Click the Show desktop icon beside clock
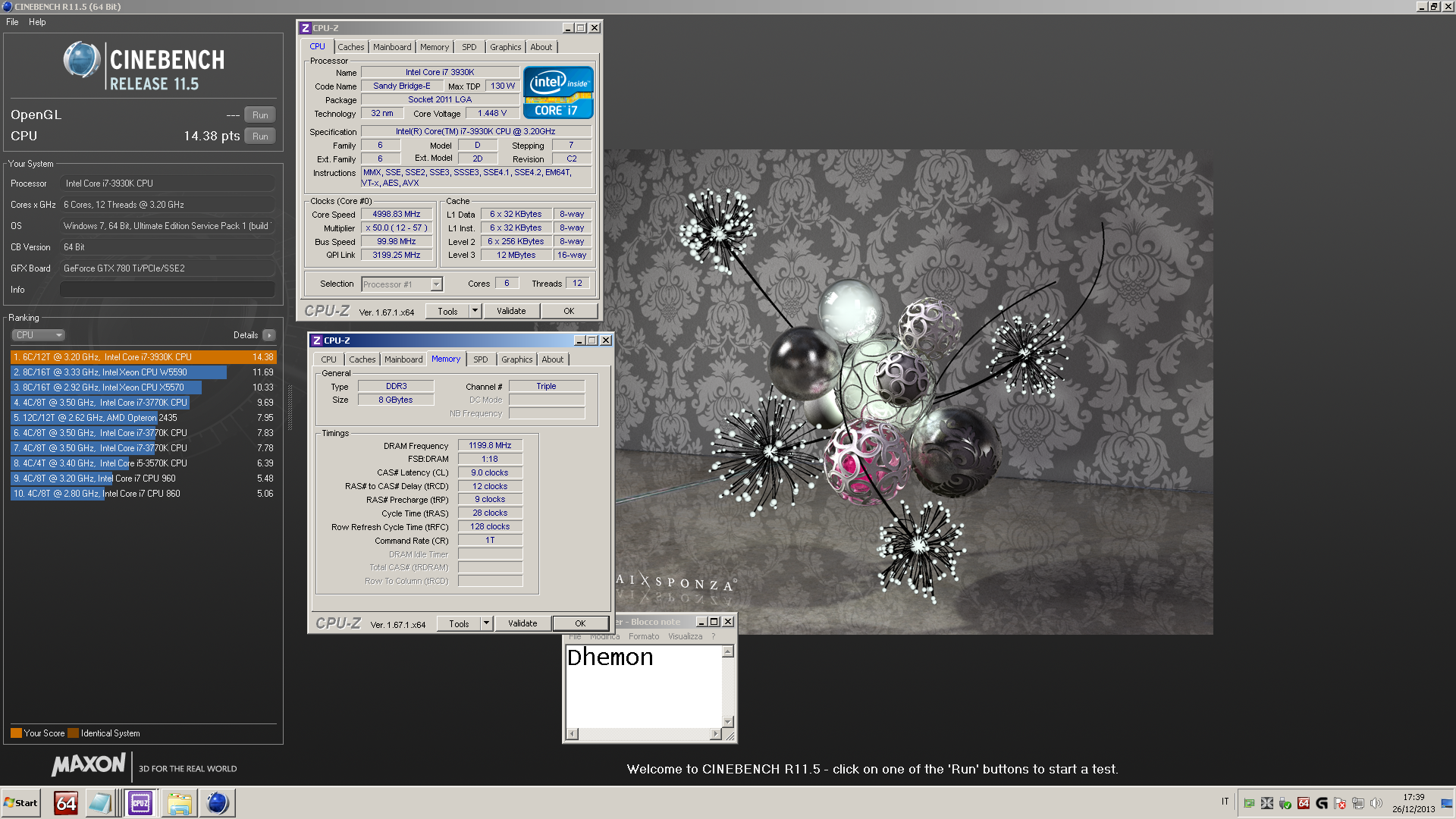1456x819 pixels. (x=1447, y=803)
